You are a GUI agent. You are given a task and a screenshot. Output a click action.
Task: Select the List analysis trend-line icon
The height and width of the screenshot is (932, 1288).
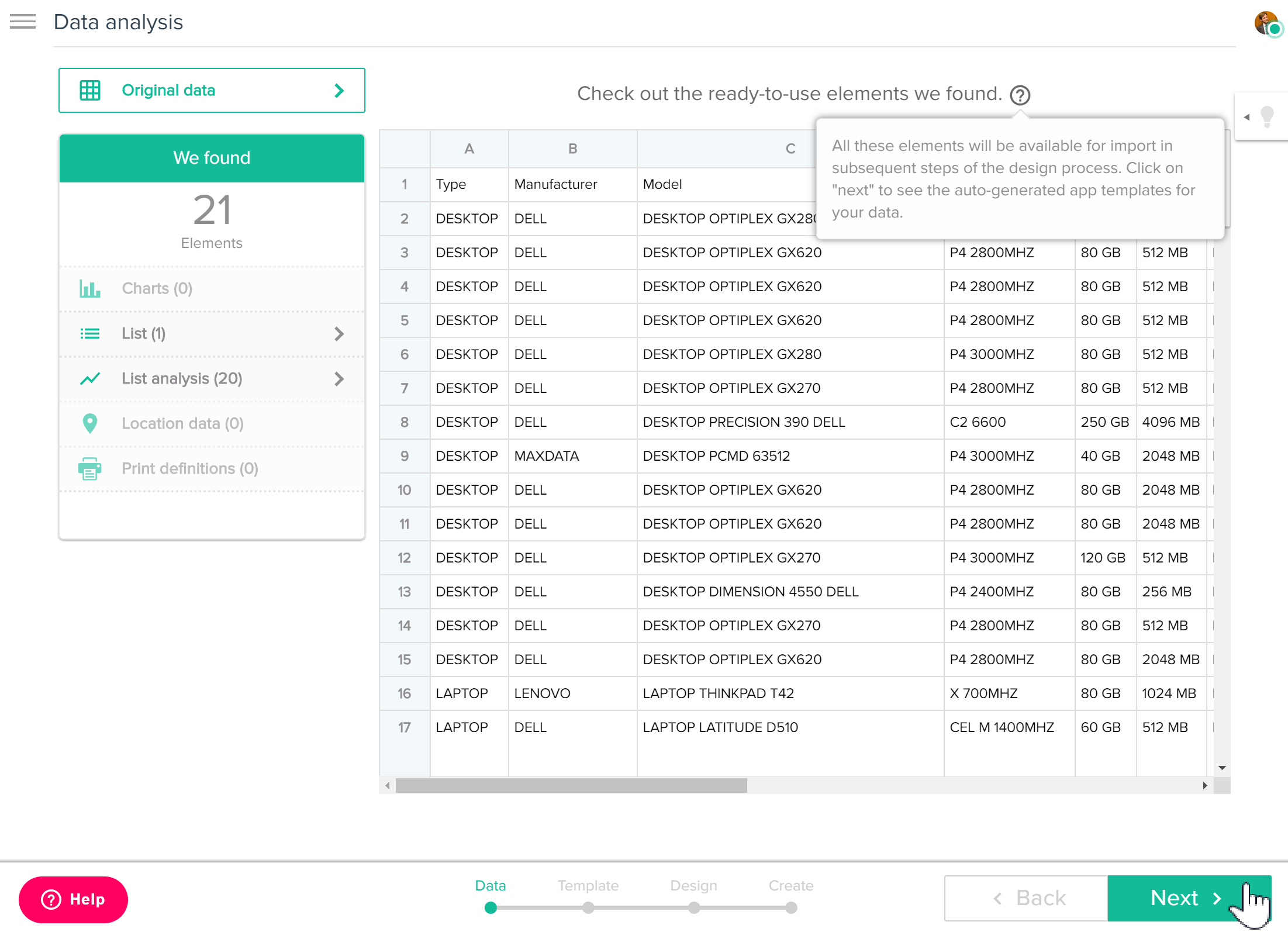(89, 379)
